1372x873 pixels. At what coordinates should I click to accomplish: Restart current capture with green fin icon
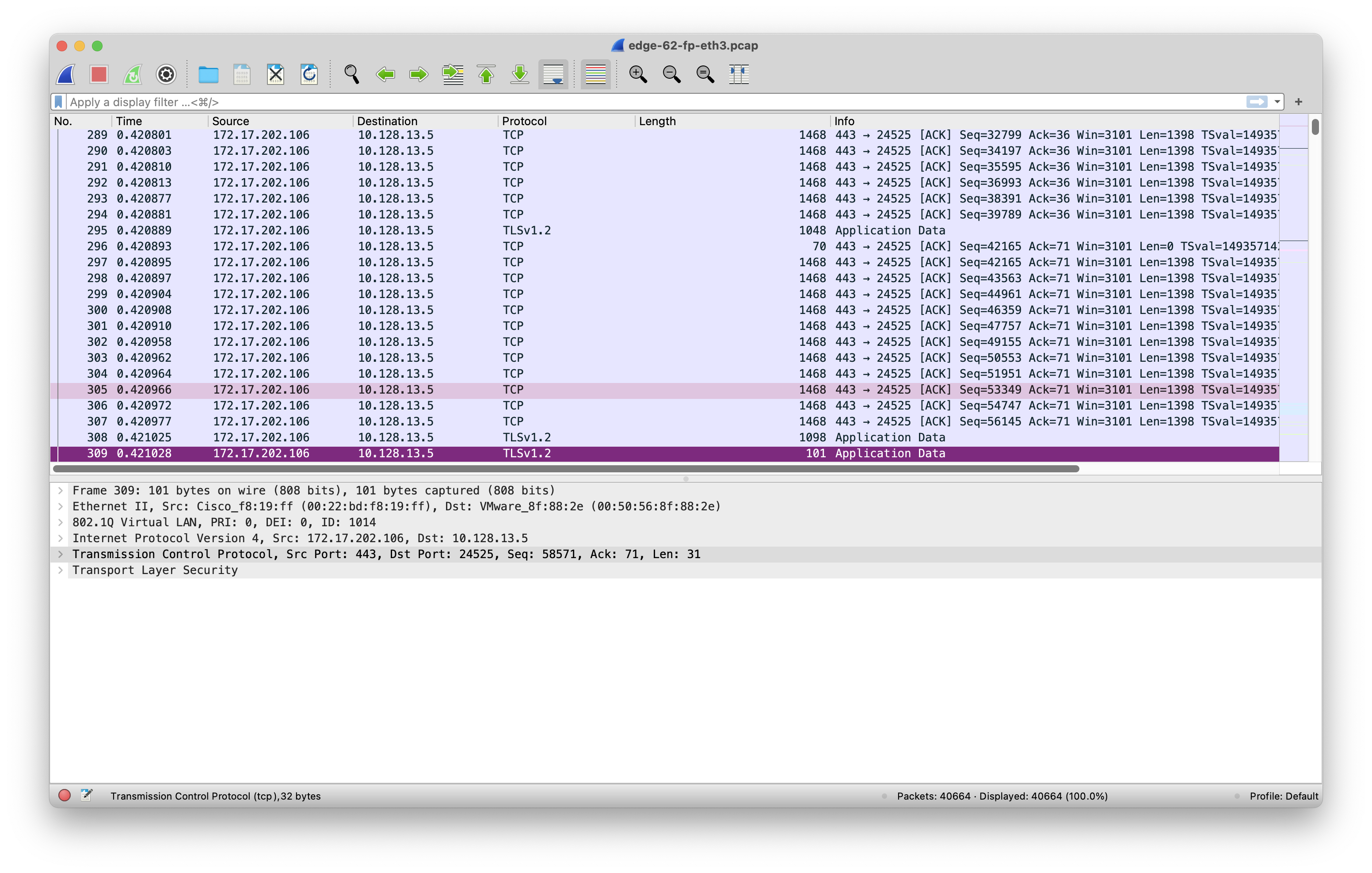point(133,74)
